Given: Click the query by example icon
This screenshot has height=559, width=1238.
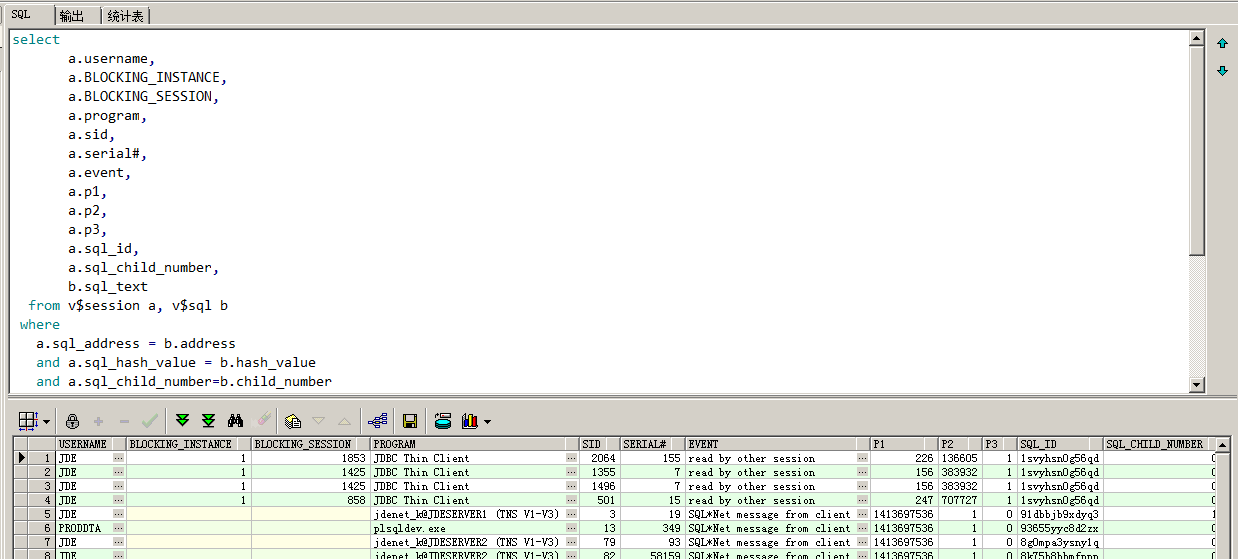Looking at the screenshot, I should (x=293, y=421).
